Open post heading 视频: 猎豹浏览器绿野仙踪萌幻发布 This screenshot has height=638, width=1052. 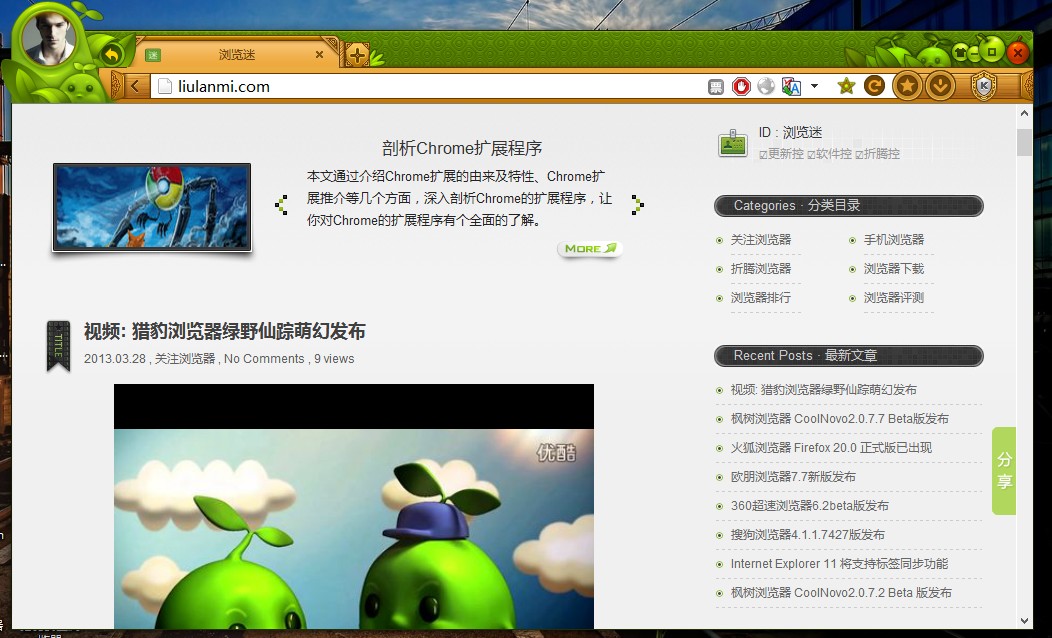pyautogui.click(x=225, y=331)
